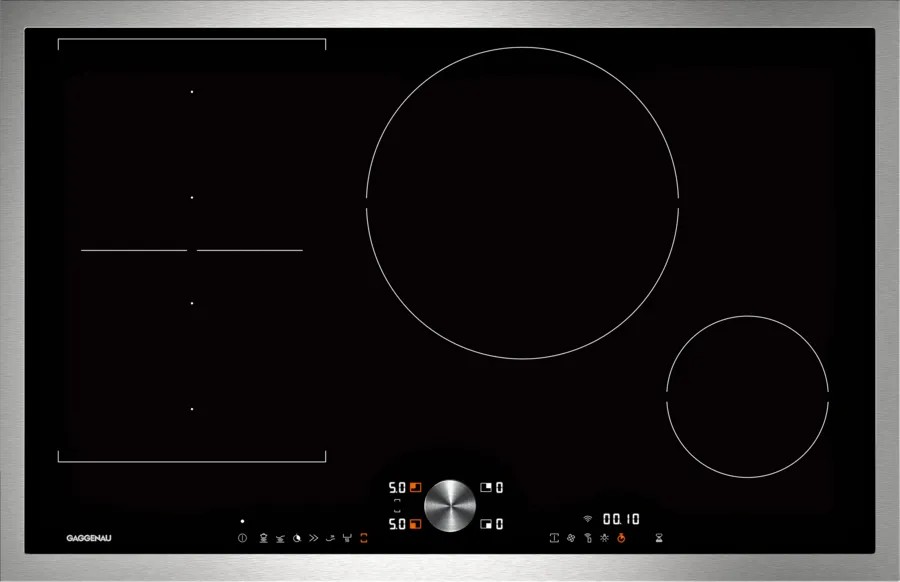900x582 pixels.
Task: Select the upper-right cooking zone indicator
Action: [486, 487]
